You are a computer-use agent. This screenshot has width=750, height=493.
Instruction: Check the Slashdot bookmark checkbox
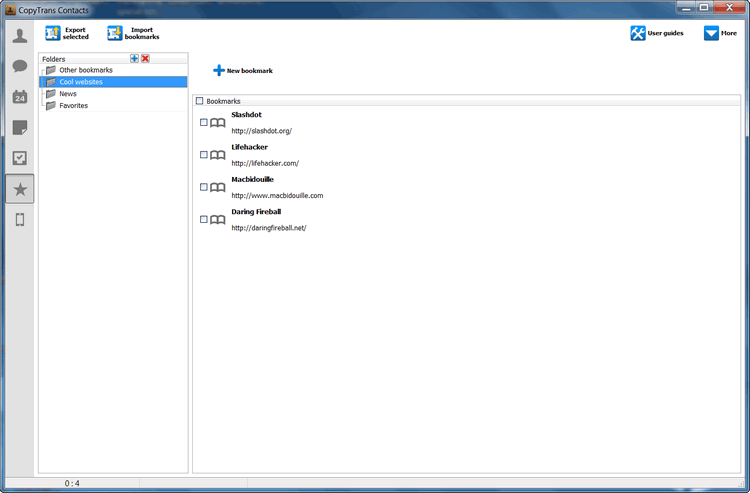204,122
